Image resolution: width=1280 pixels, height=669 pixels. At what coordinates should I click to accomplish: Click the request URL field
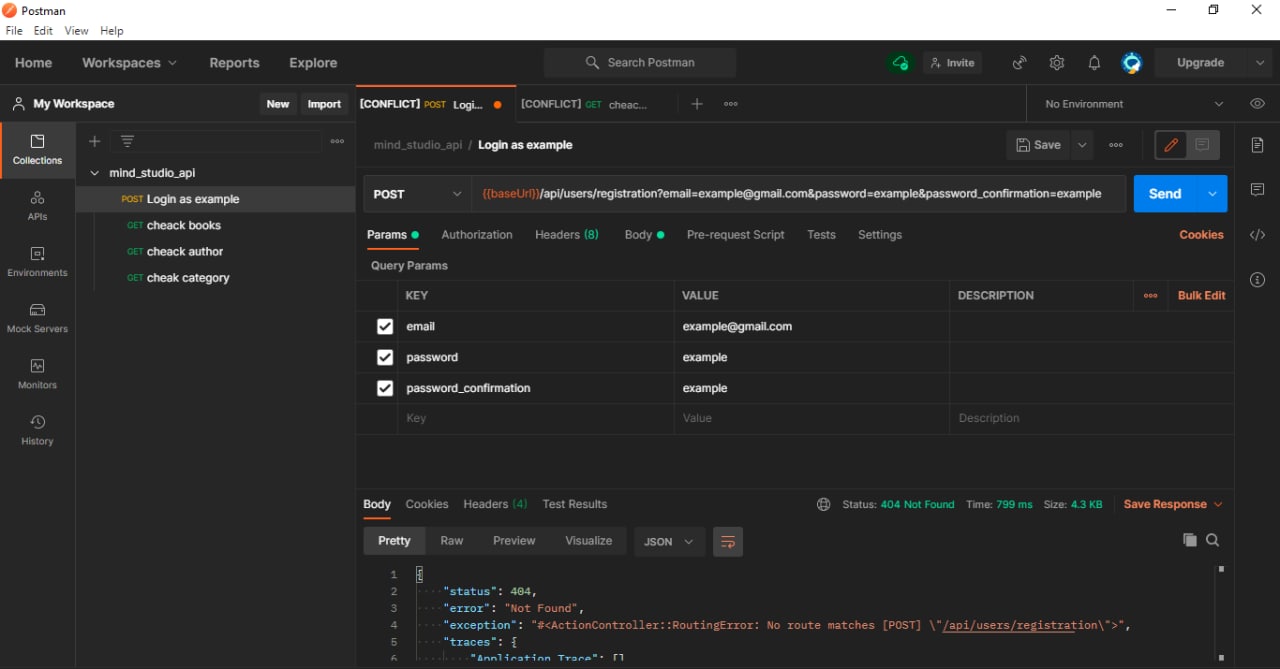[798, 194]
